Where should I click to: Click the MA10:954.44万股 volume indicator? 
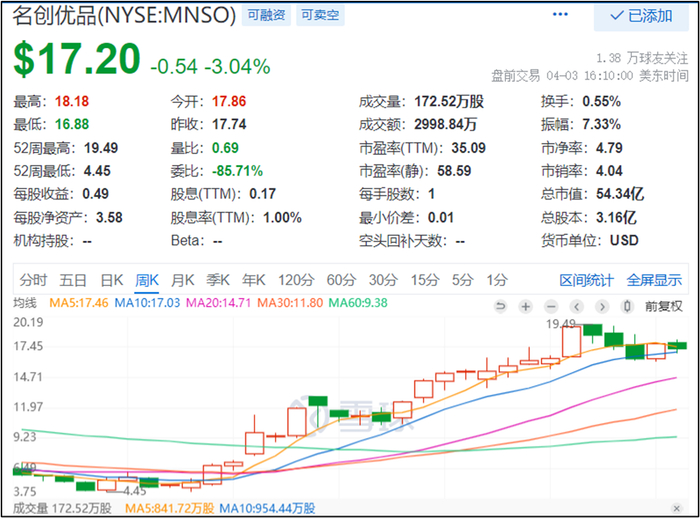267,508
